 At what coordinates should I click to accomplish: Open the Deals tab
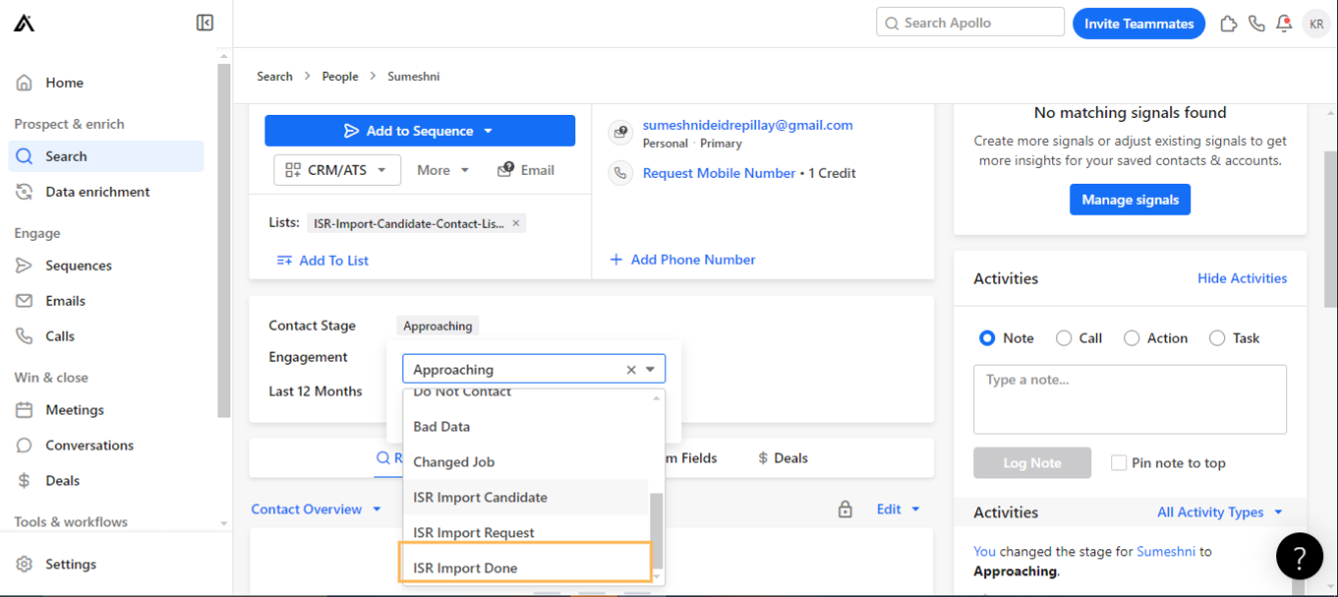coord(783,458)
